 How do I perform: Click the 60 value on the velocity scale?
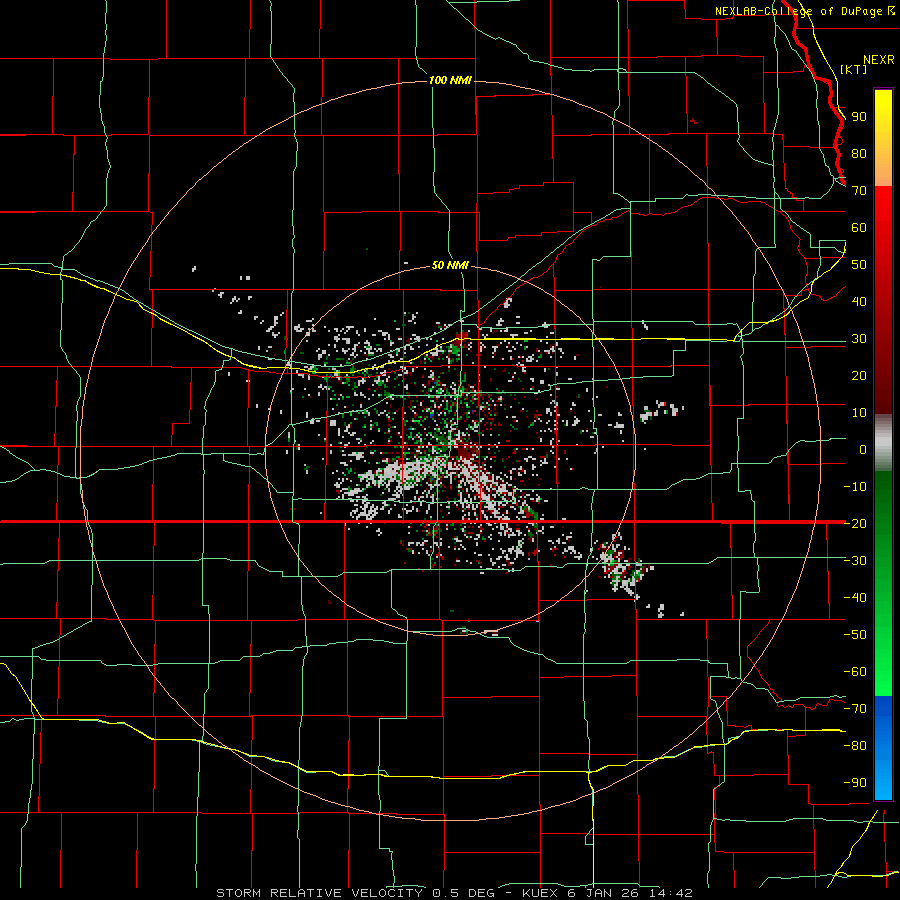pos(859,228)
